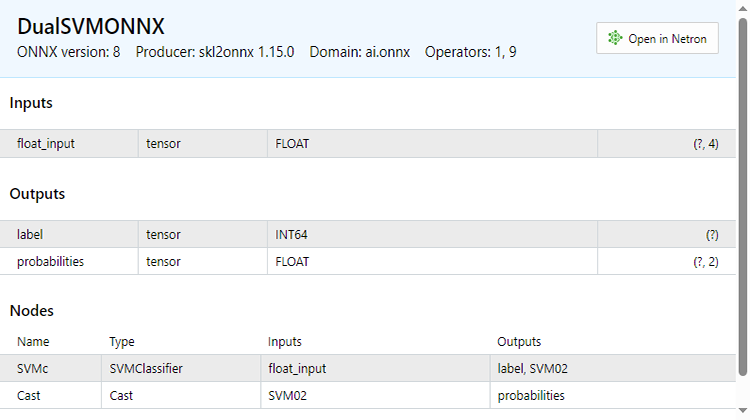Click the INT64 type cell for label
This screenshot has height=420, width=750.
[x=432, y=234]
